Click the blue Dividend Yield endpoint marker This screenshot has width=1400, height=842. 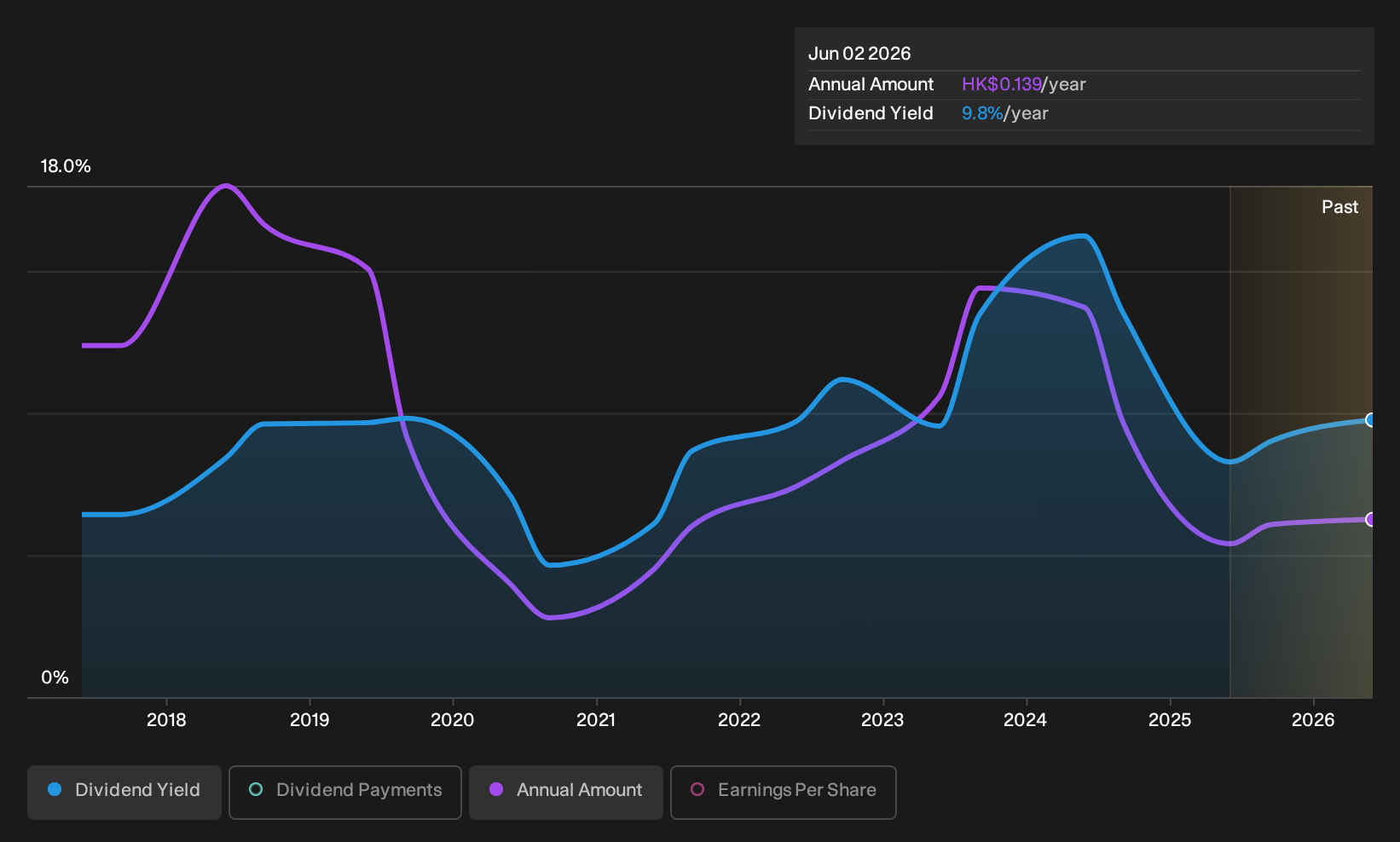[x=1371, y=420]
